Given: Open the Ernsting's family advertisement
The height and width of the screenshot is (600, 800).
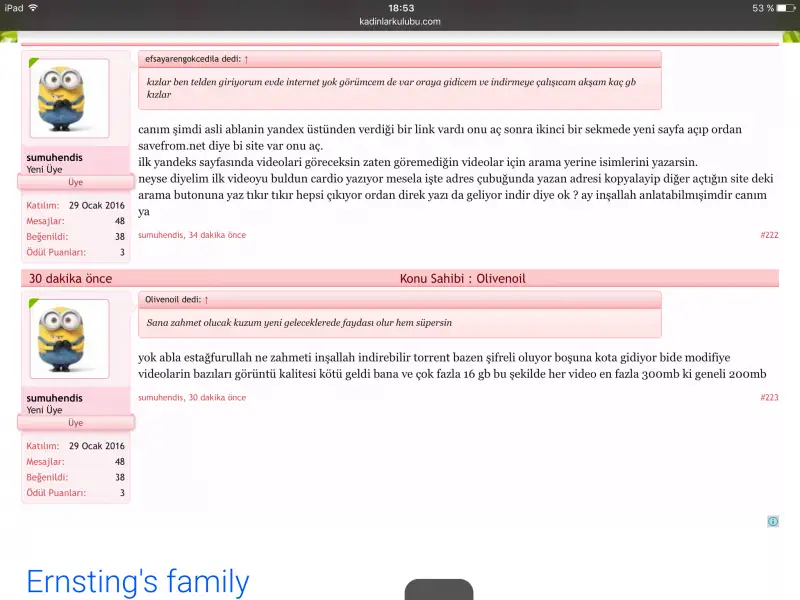Looking at the screenshot, I should (137, 581).
